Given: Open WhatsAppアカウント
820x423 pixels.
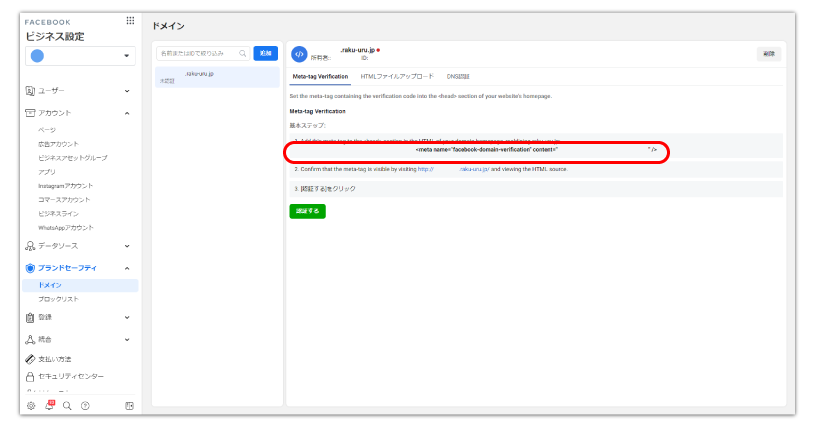Looking at the screenshot, I should (66, 227).
